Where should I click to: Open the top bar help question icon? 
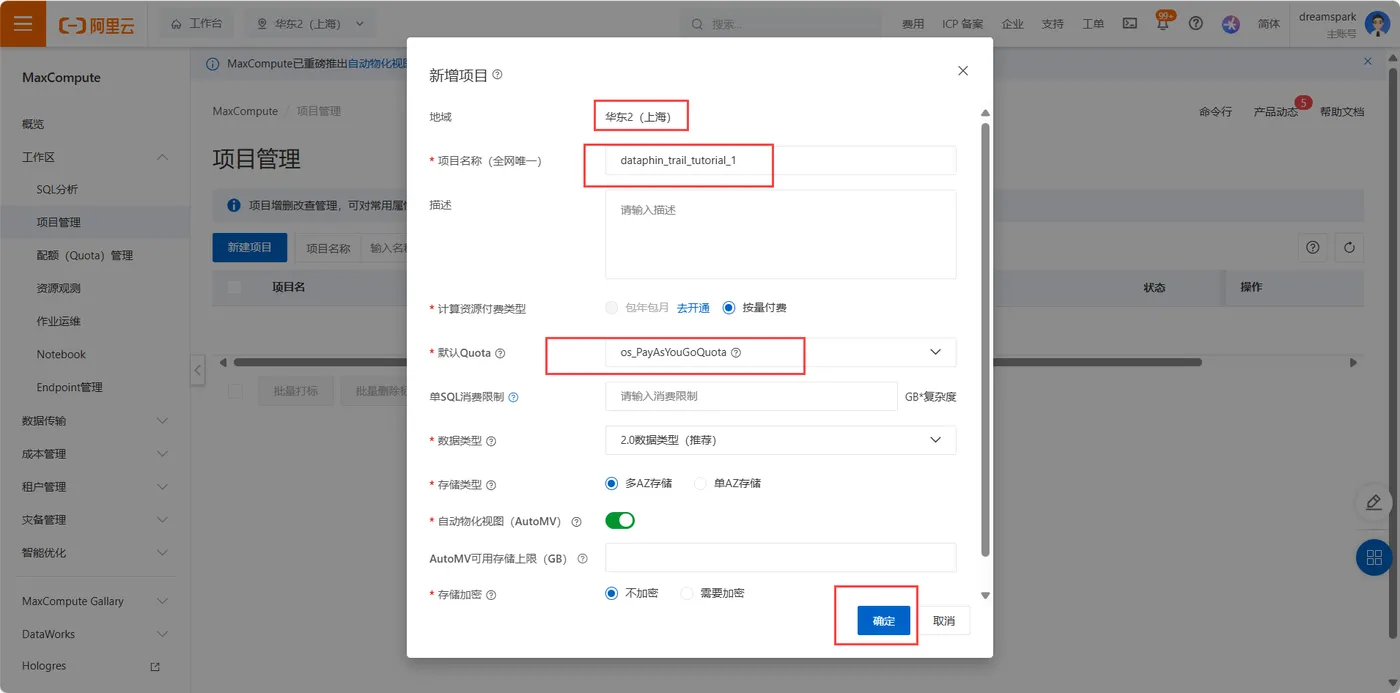click(x=1196, y=23)
